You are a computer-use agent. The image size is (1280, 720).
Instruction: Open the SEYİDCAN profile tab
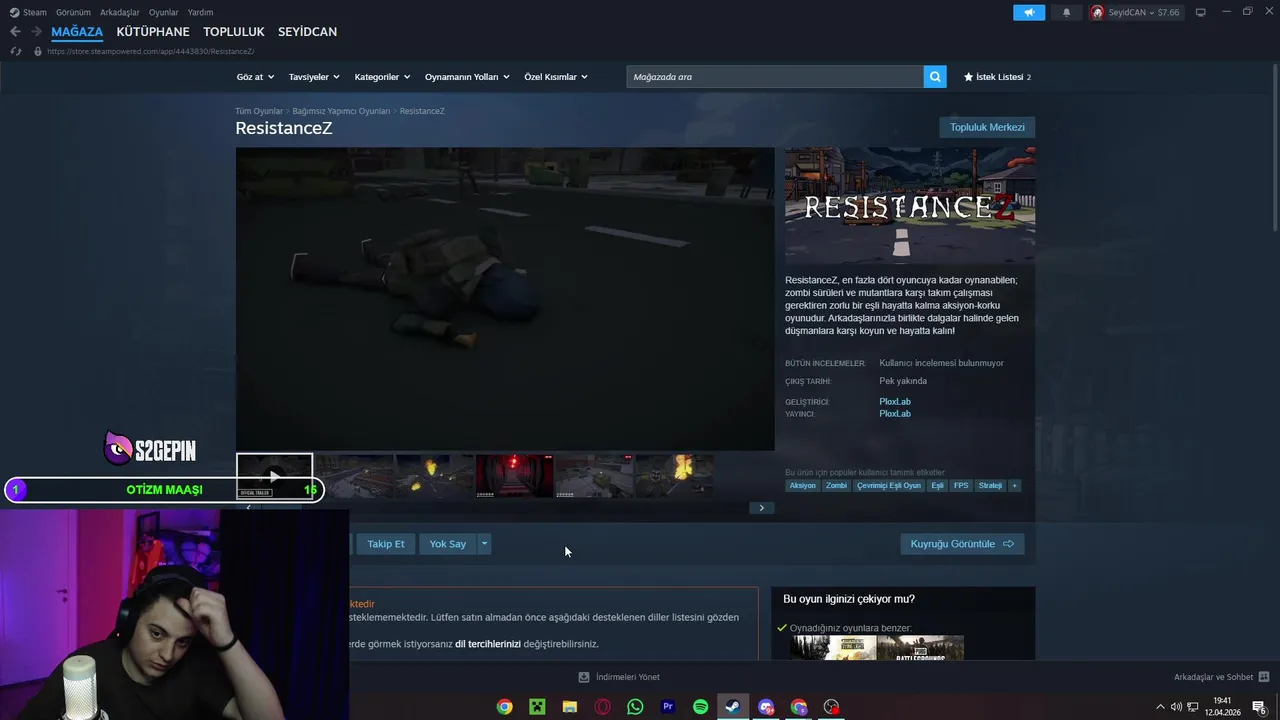[x=307, y=32]
